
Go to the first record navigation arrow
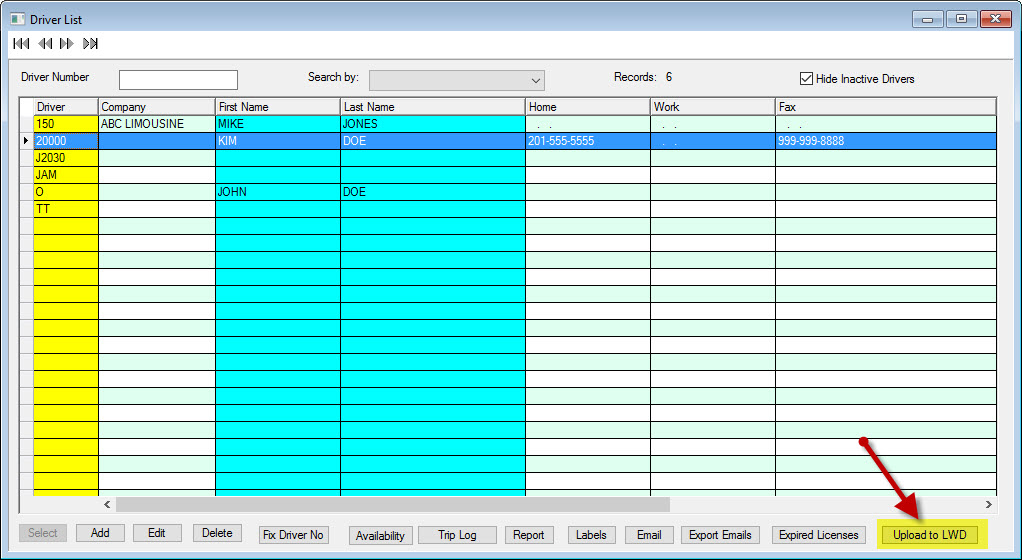21,44
